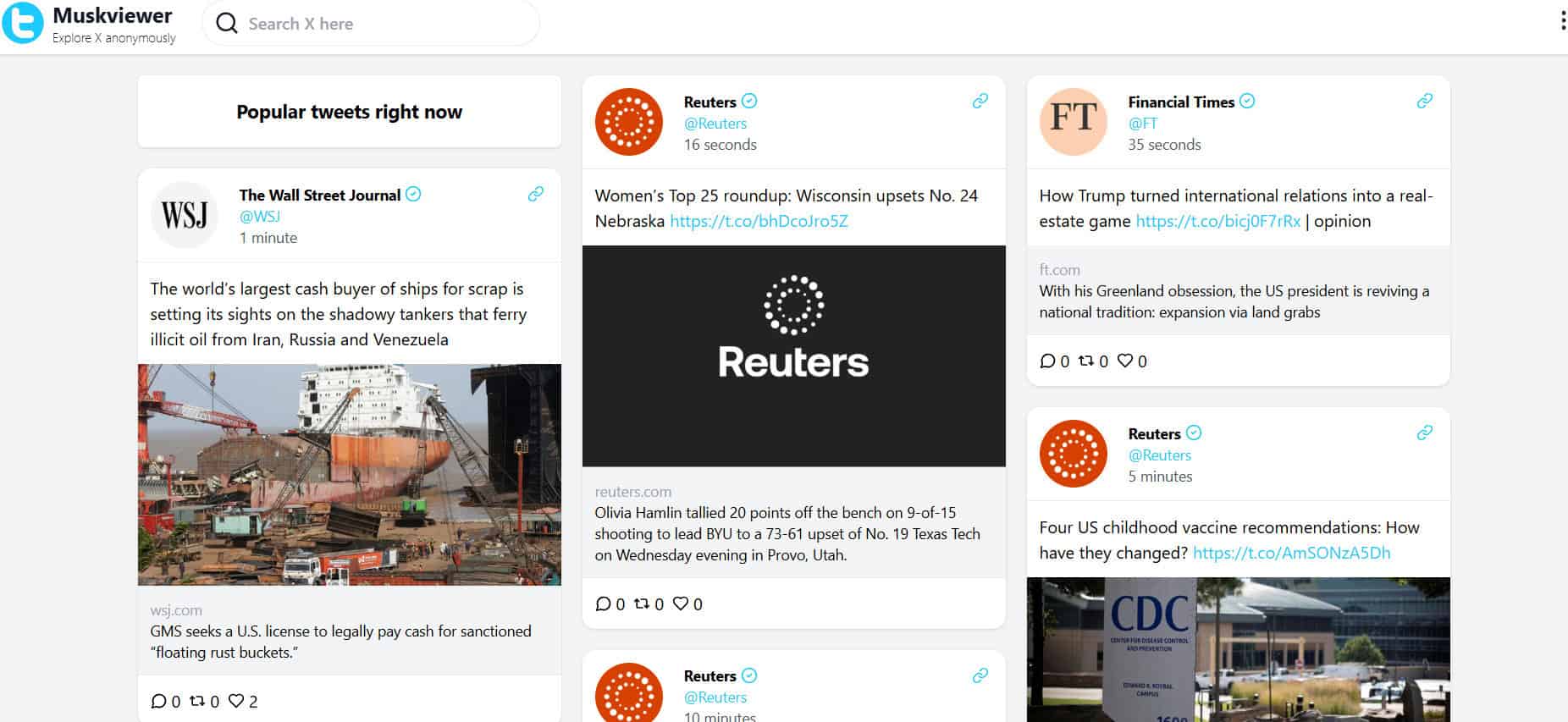Screen dimensions: 1568x722
Task: Click WSJ tweet text about scrap ships
Action: [339, 314]
